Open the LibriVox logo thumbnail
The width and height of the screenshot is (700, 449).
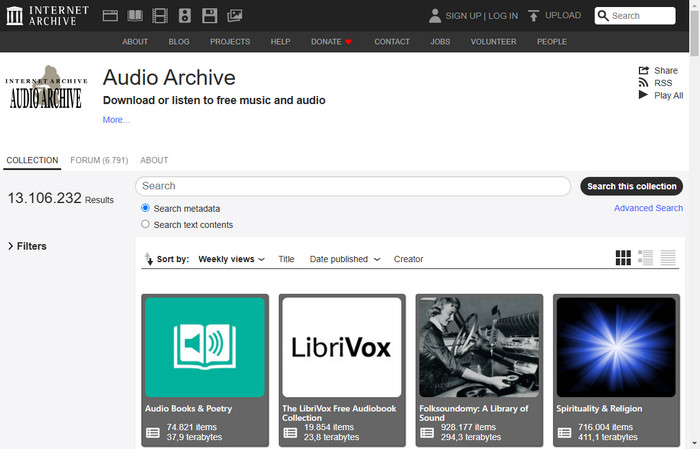pos(342,347)
